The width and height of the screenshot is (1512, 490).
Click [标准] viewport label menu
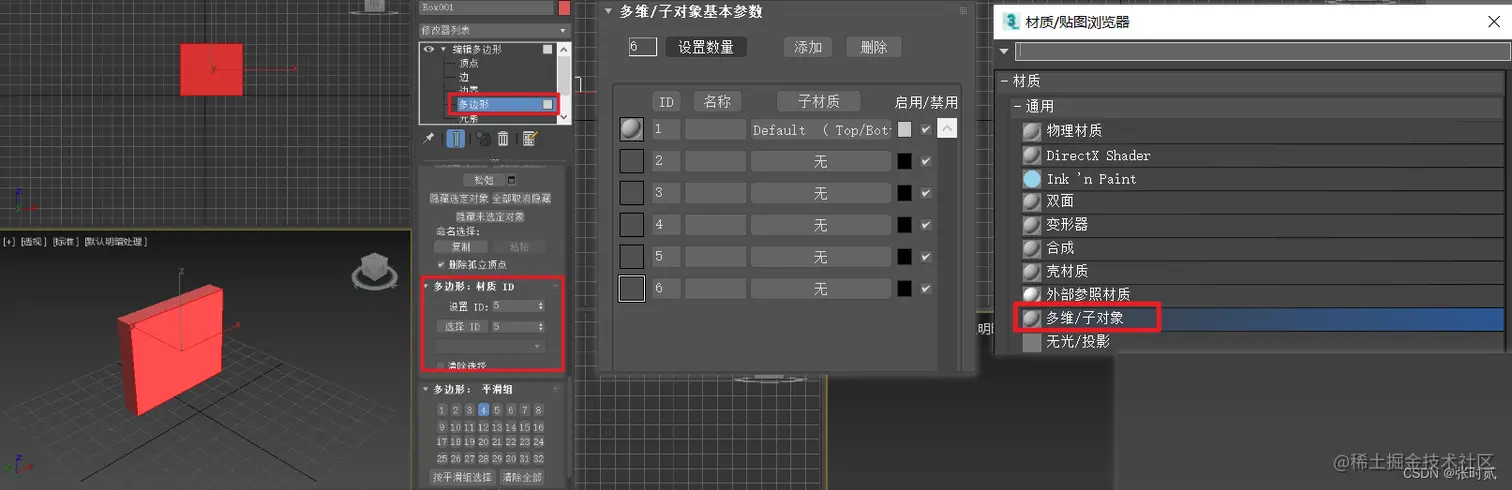pos(65,241)
